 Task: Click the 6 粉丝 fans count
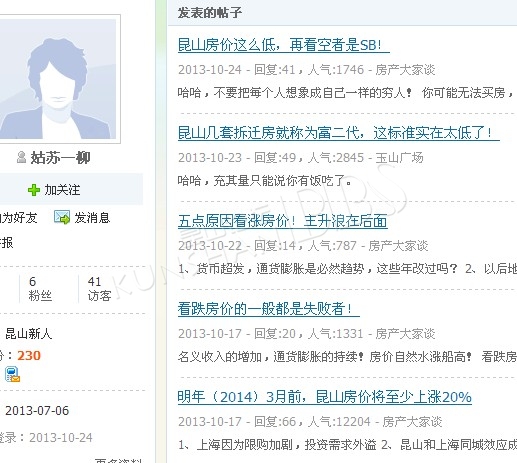pyautogui.click(x=40, y=289)
